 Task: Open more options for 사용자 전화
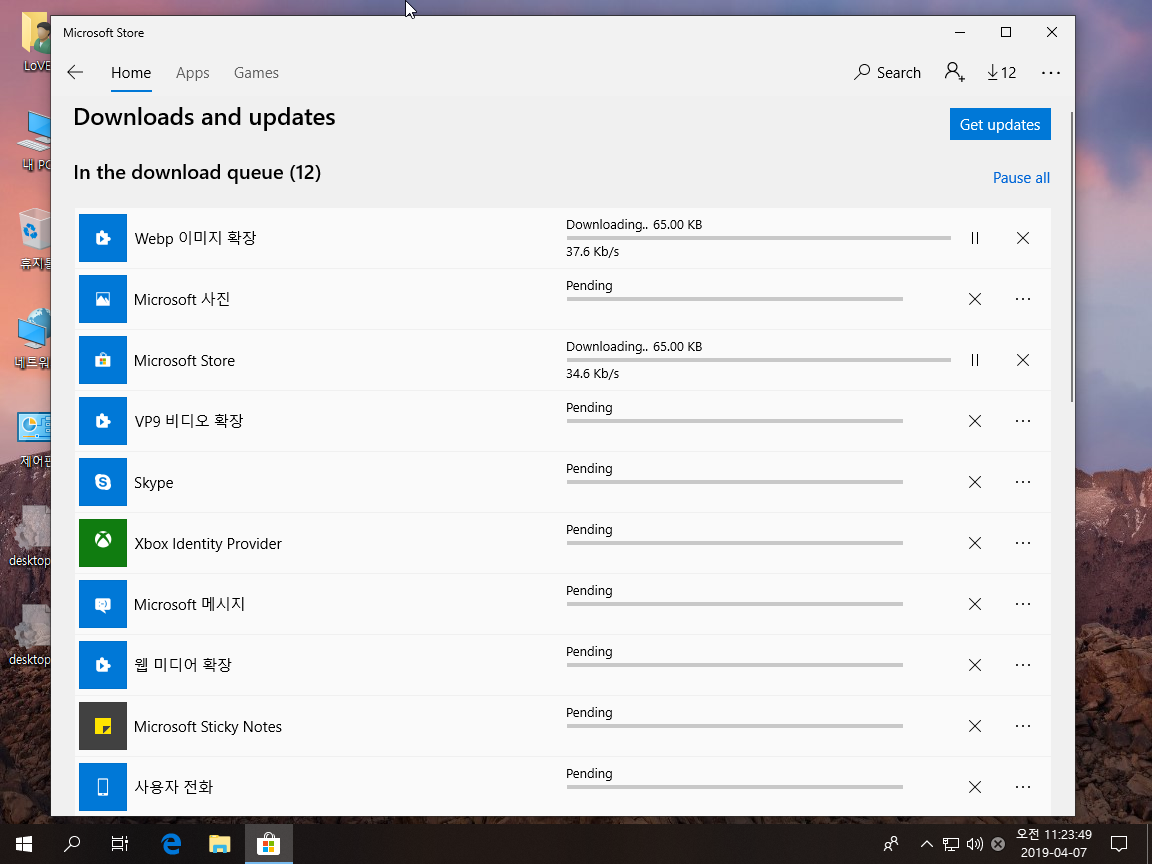(1023, 787)
